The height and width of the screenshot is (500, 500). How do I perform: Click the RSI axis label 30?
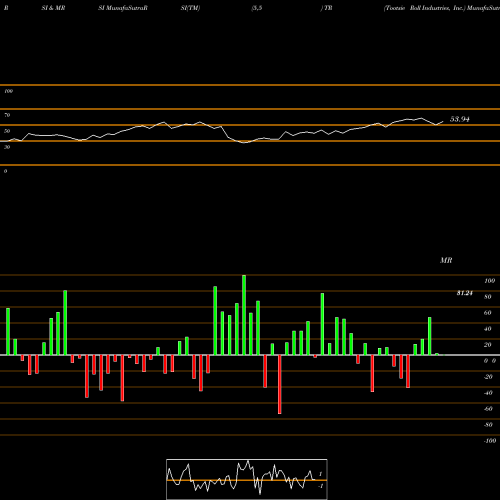[7, 147]
